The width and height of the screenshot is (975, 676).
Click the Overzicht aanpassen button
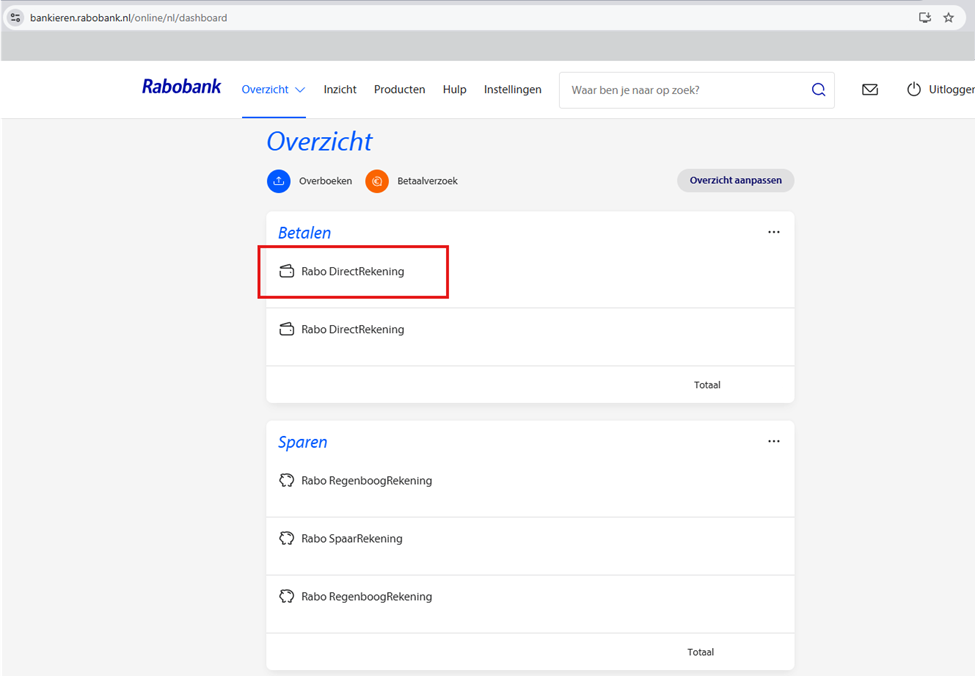pyautogui.click(x=736, y=180)
